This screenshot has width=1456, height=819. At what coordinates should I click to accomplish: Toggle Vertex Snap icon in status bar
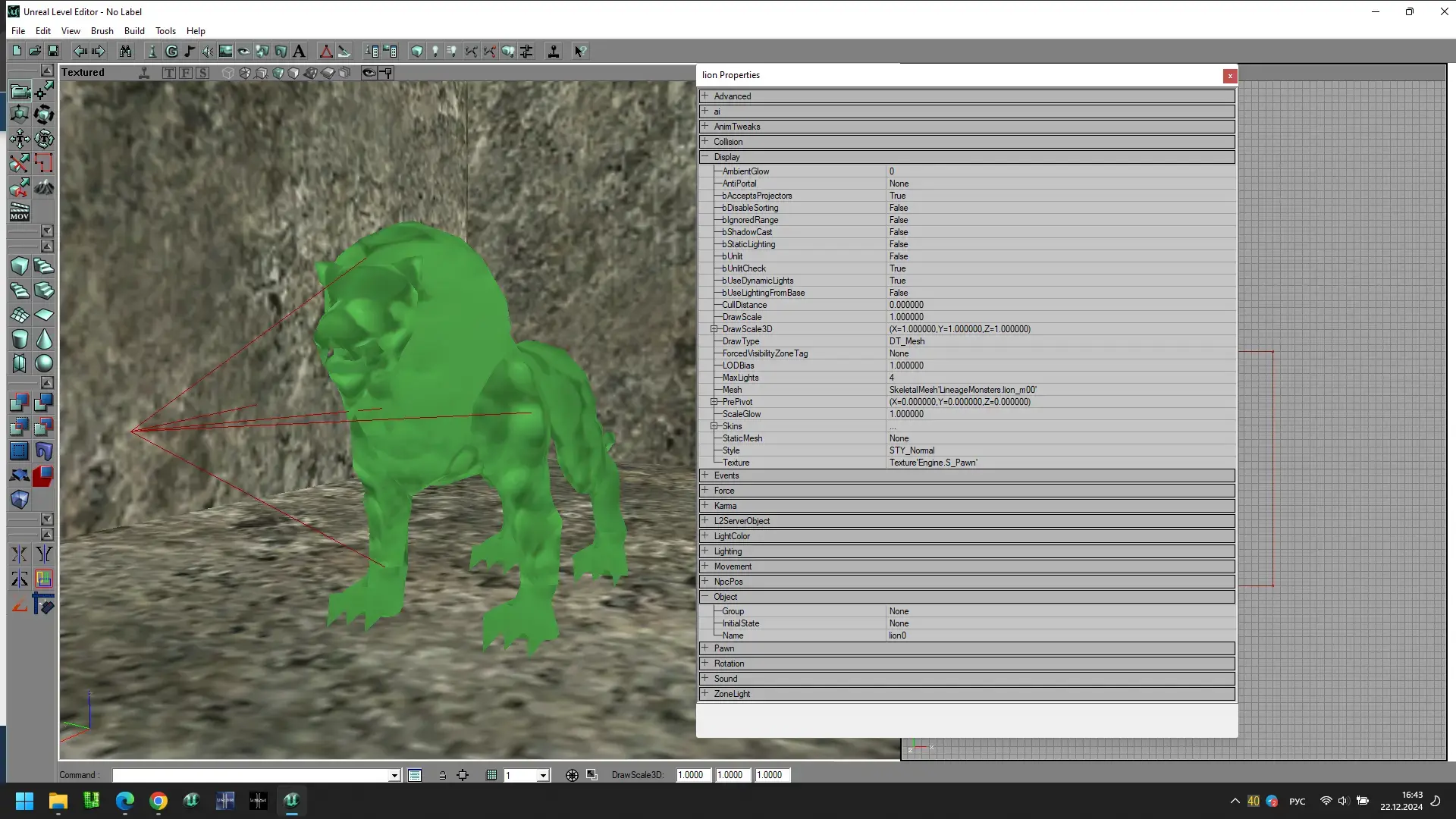coord(463,775)
